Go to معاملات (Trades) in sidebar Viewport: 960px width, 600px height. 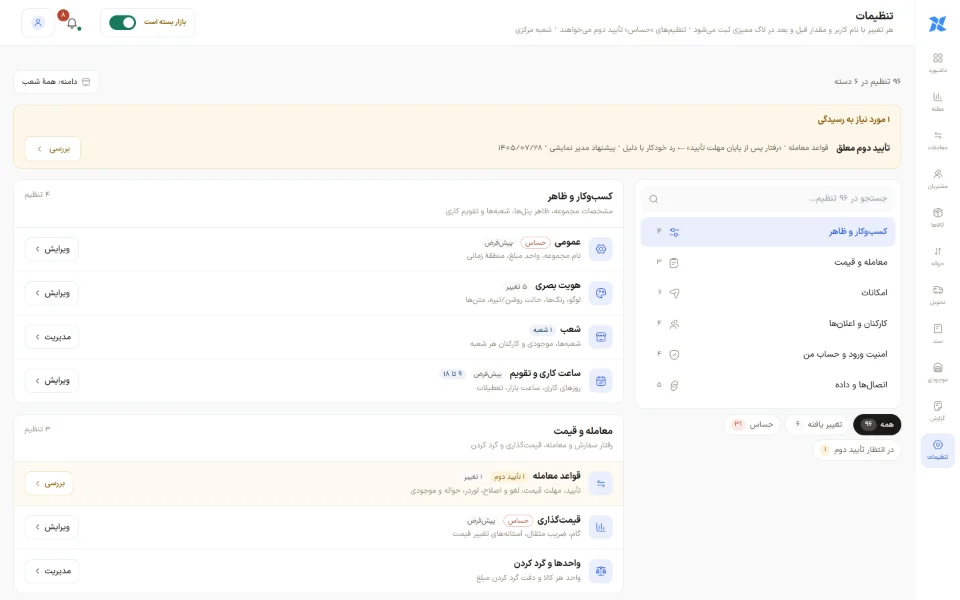[937, 140]
